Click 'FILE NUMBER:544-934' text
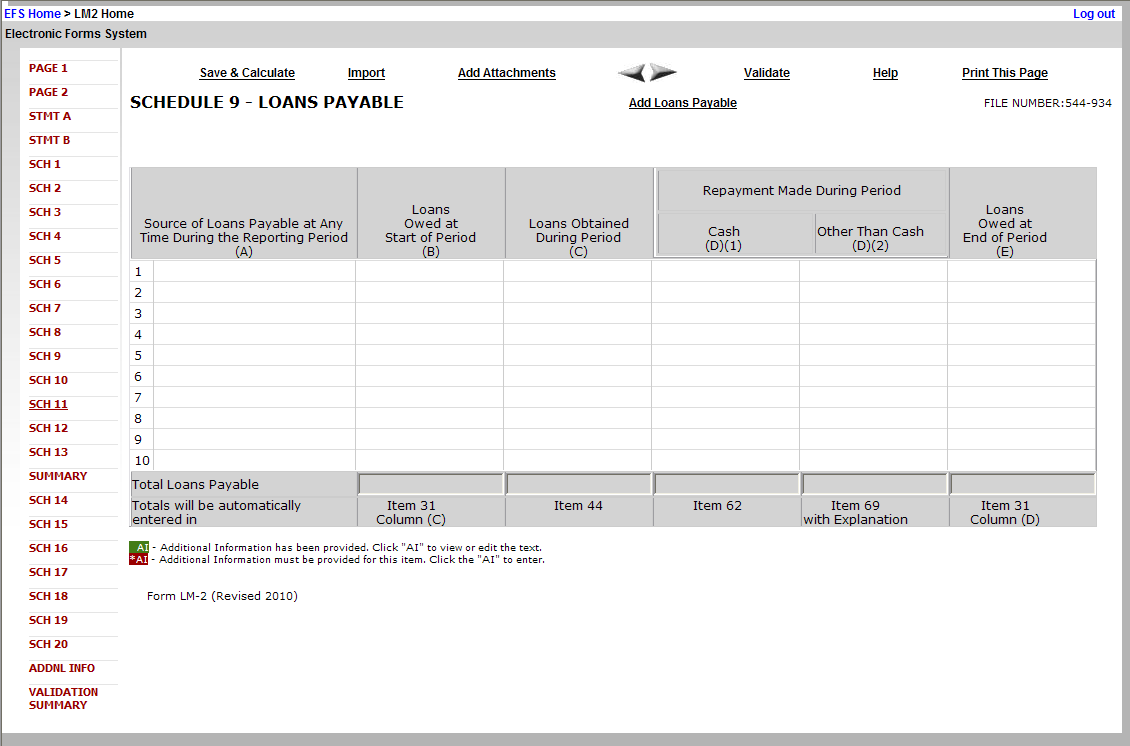This screenshot has width=1130, height=746. click(1047, 103)
